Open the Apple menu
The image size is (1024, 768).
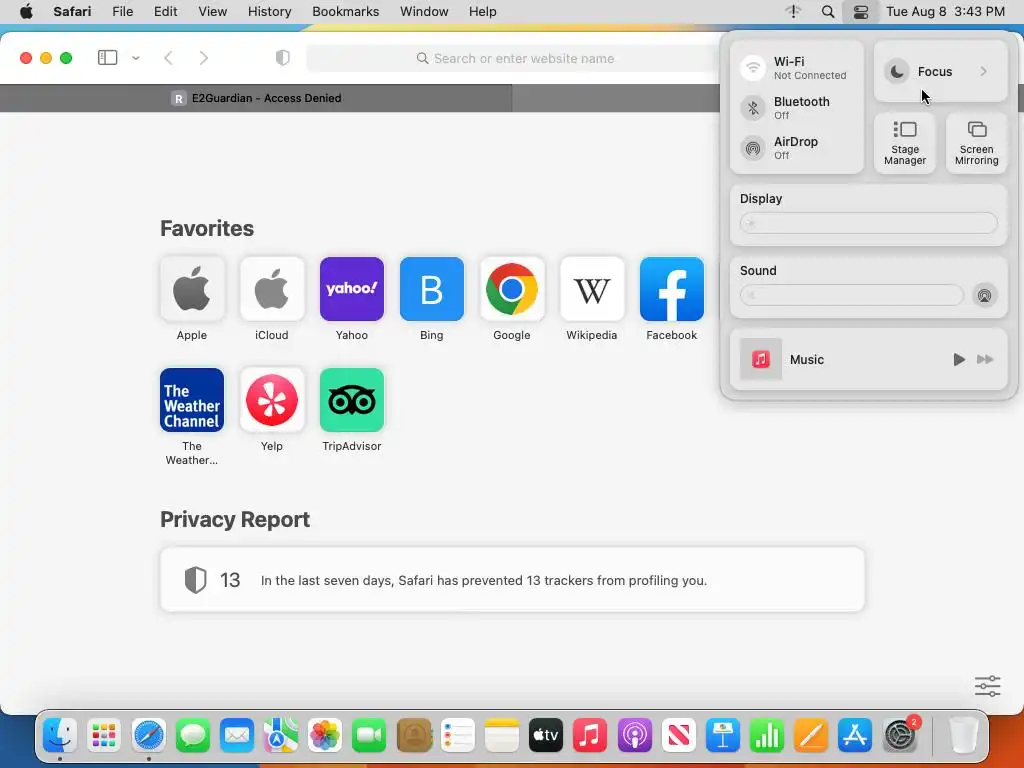[26, 12]
